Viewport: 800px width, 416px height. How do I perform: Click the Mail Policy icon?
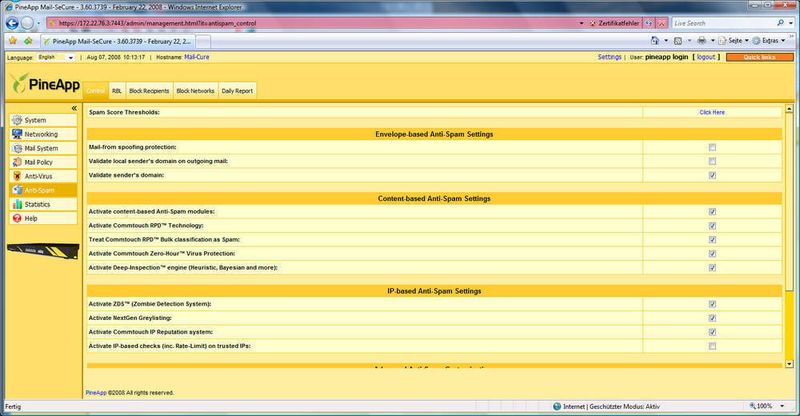[x=17, y=162]
